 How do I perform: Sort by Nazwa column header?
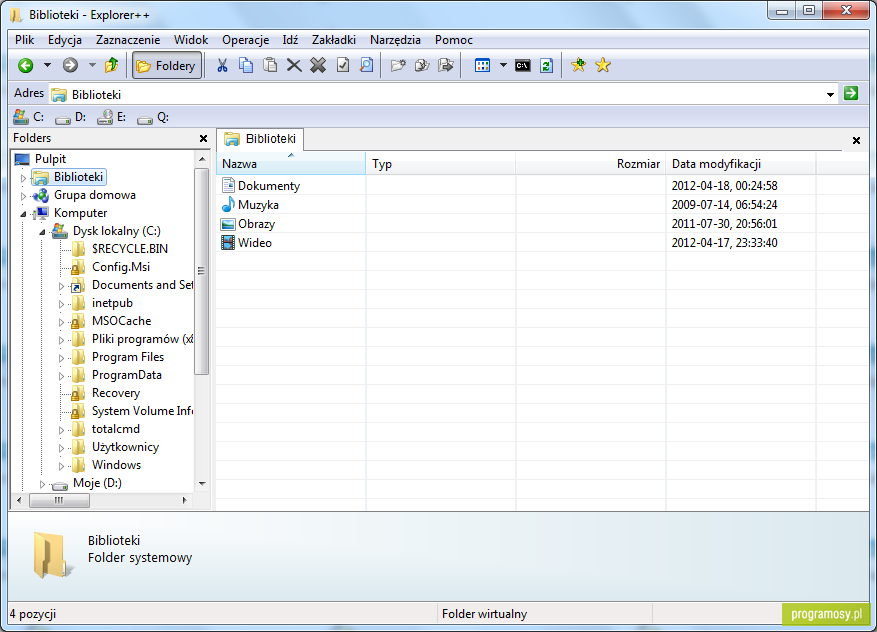point(291,164)
